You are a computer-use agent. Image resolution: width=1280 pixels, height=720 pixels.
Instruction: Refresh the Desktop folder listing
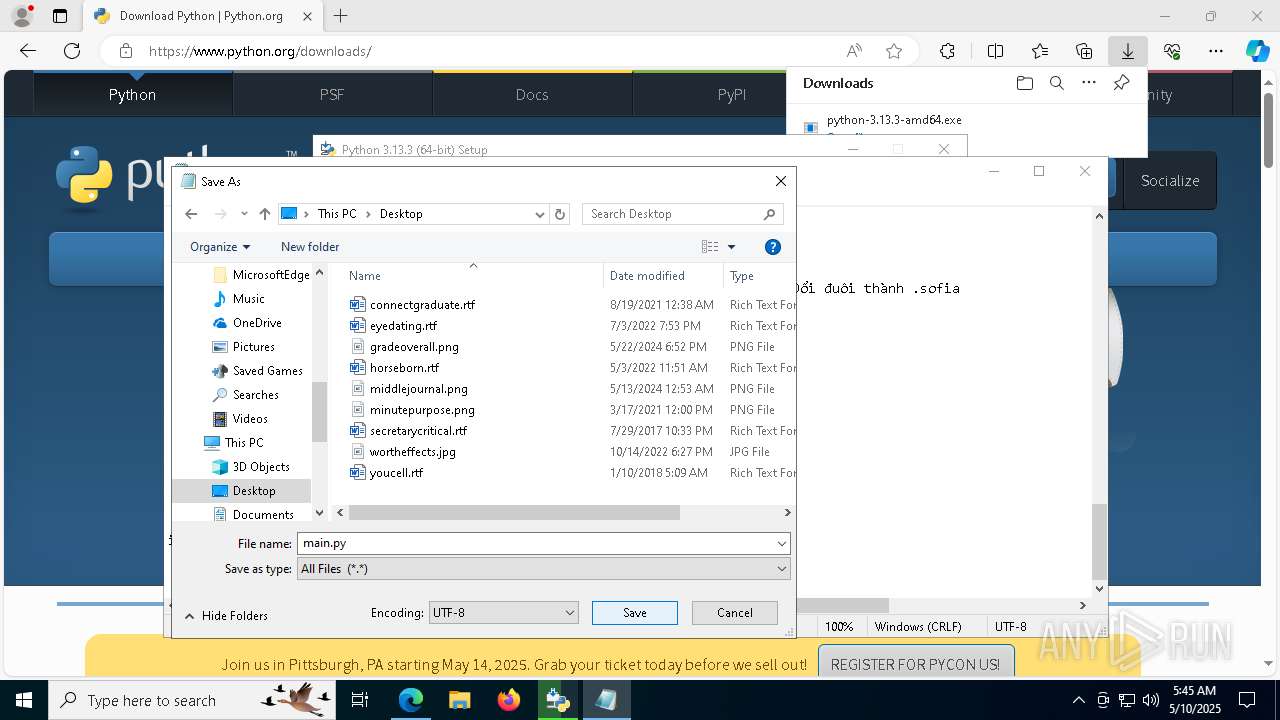pos(560,214)
